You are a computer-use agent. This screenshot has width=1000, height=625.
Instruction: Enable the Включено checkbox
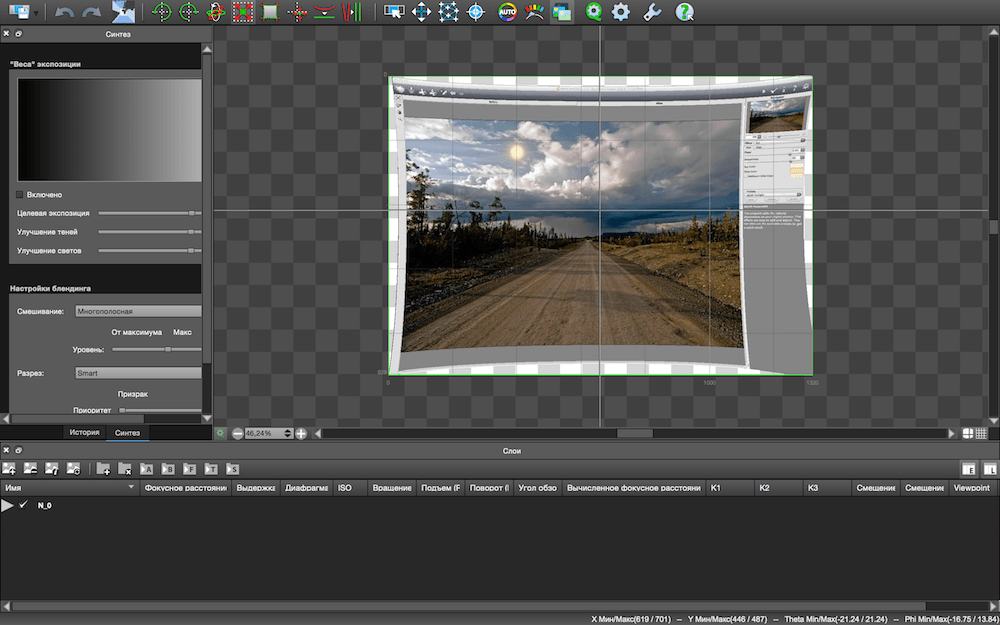click(20, 195)
